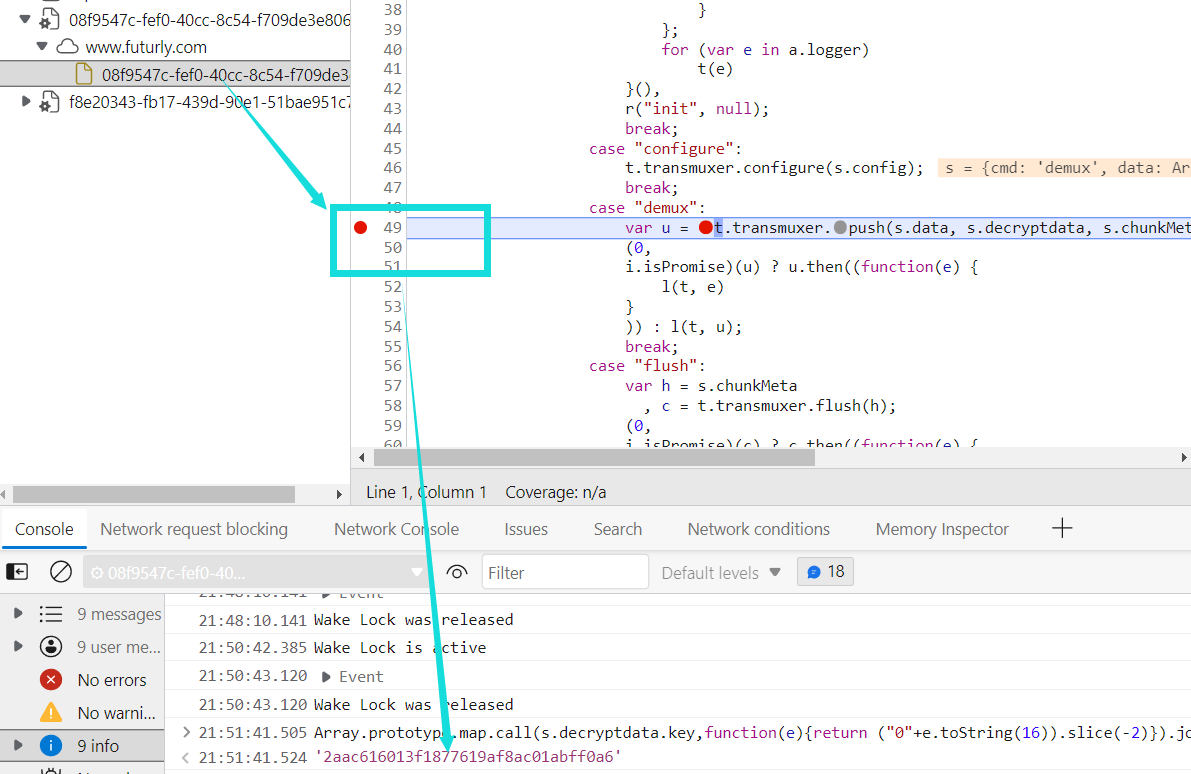Select the No errors red X filter
This screenshot has height=774, width=1191.
point(51,679)
